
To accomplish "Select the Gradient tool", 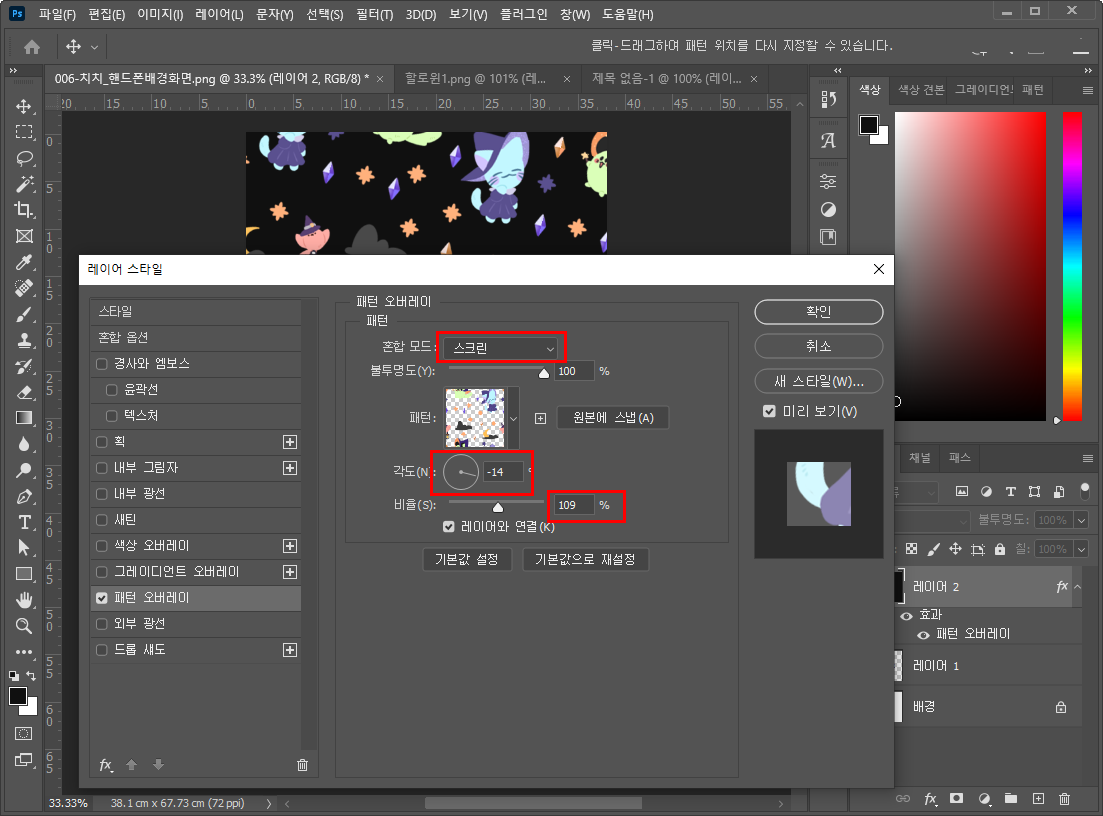I will pyautogui.click(x=24, y=419).
